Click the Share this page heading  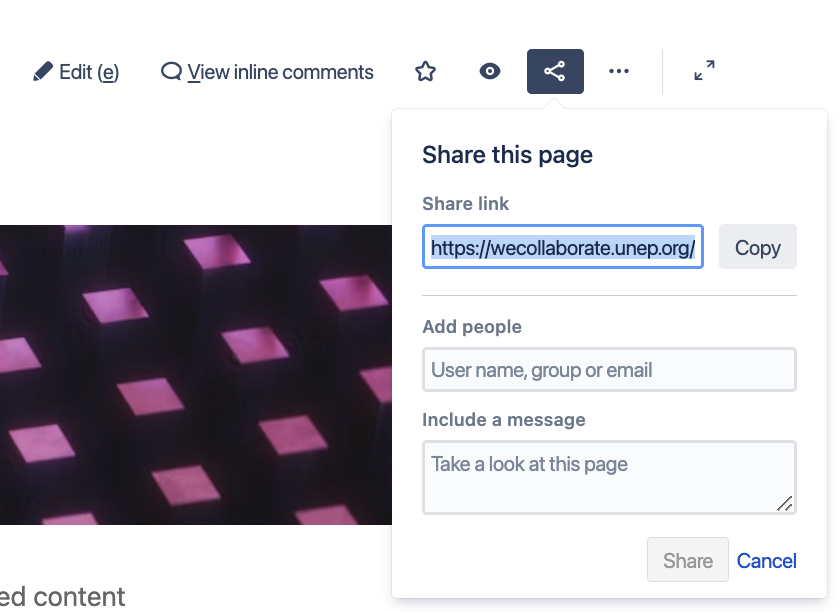pyautogui.click(x=507, y=155)
